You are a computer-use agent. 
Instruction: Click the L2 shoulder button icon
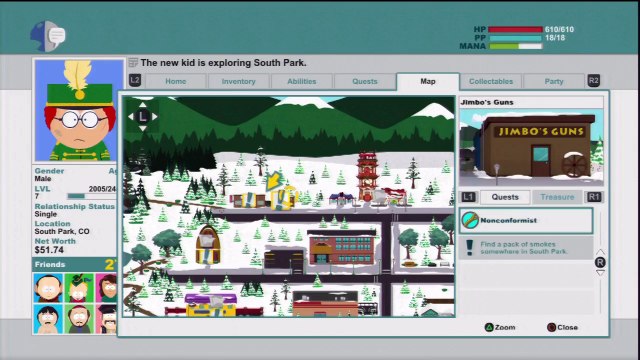135,80
